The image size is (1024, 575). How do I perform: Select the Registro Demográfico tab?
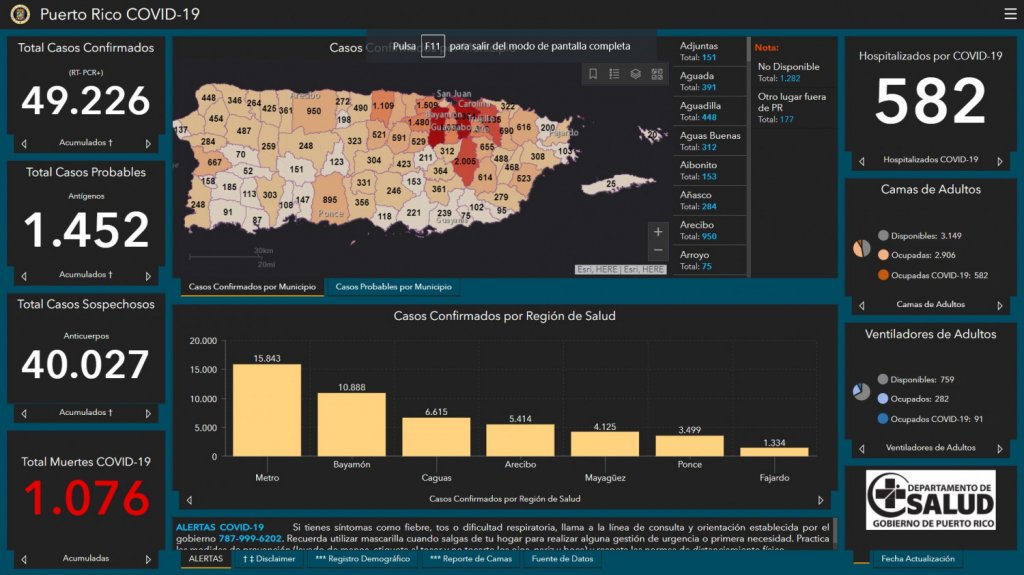tap(362, 559)
